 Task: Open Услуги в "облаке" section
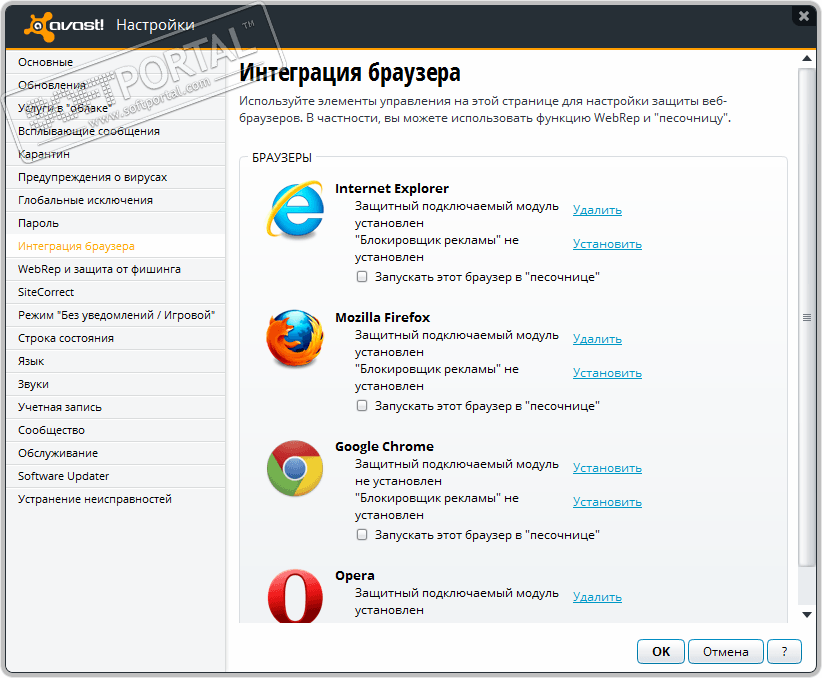pyautogui.click(x=116, y=108)
